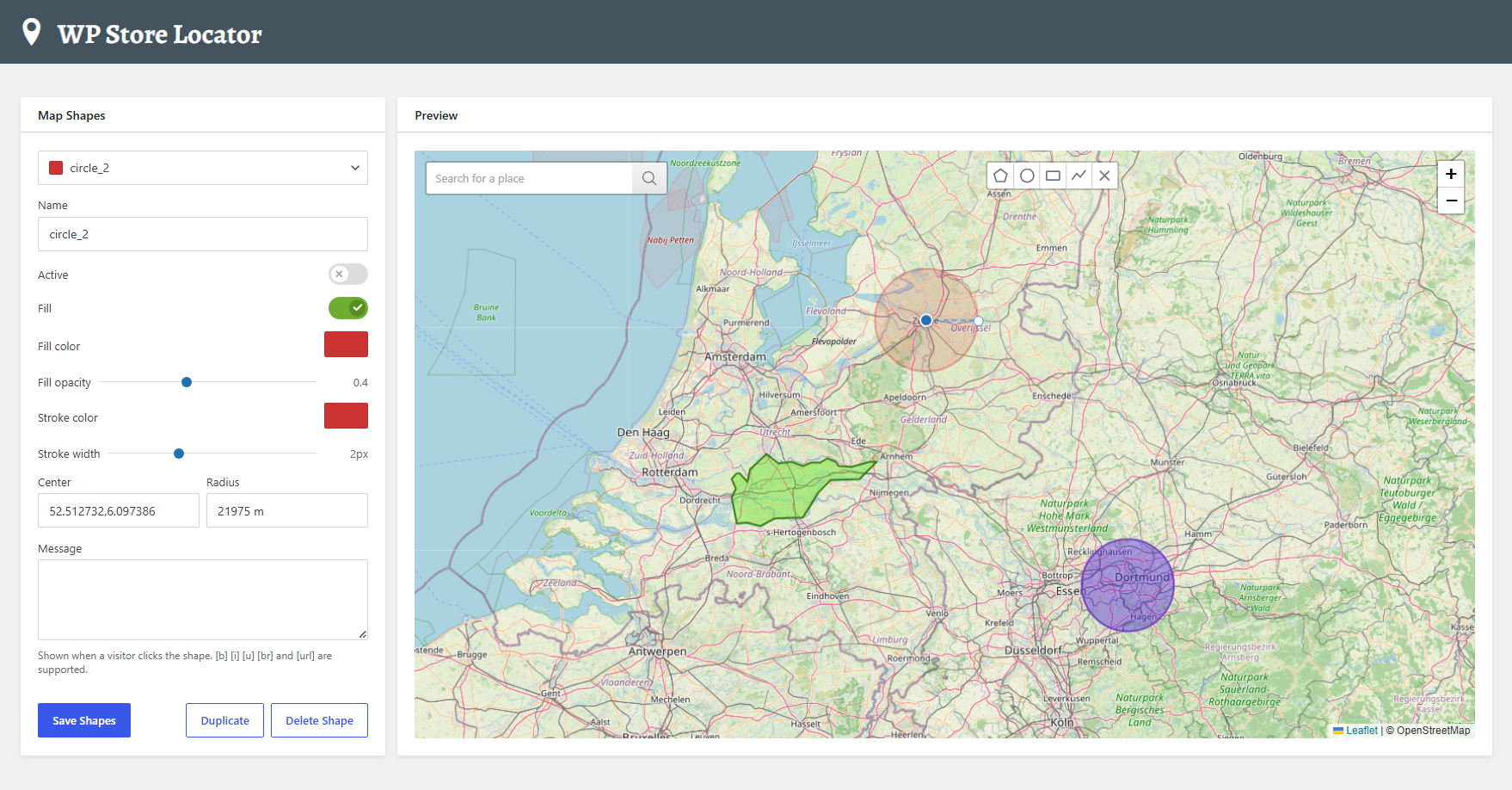
Task: Click the Message resize grip corner
Action: click(363, 635)
